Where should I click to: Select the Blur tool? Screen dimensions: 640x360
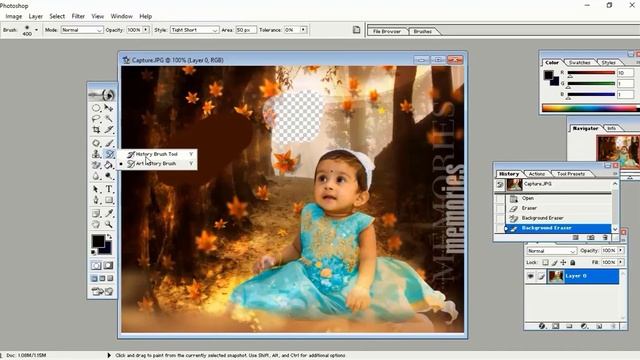point(96,176)
